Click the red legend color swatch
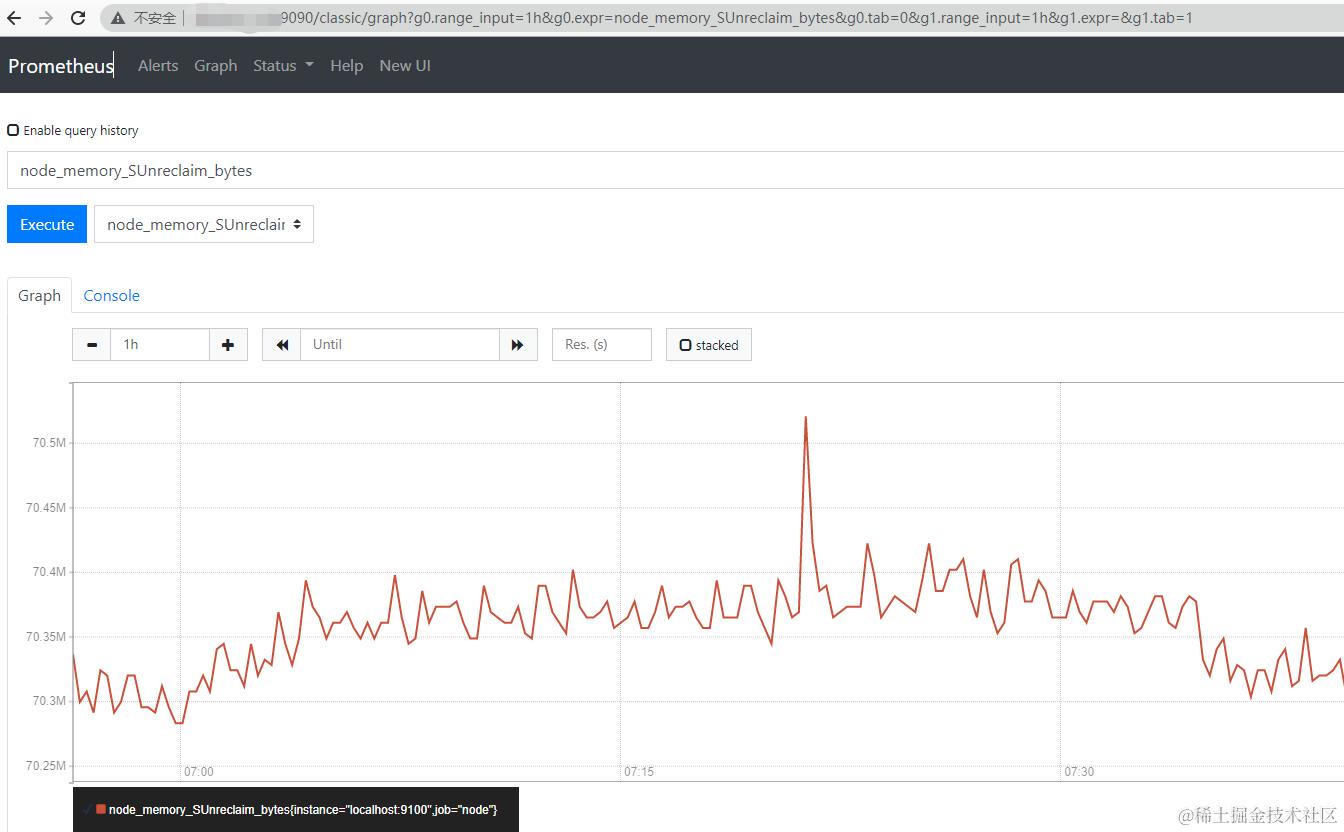 tap(101, 809)
